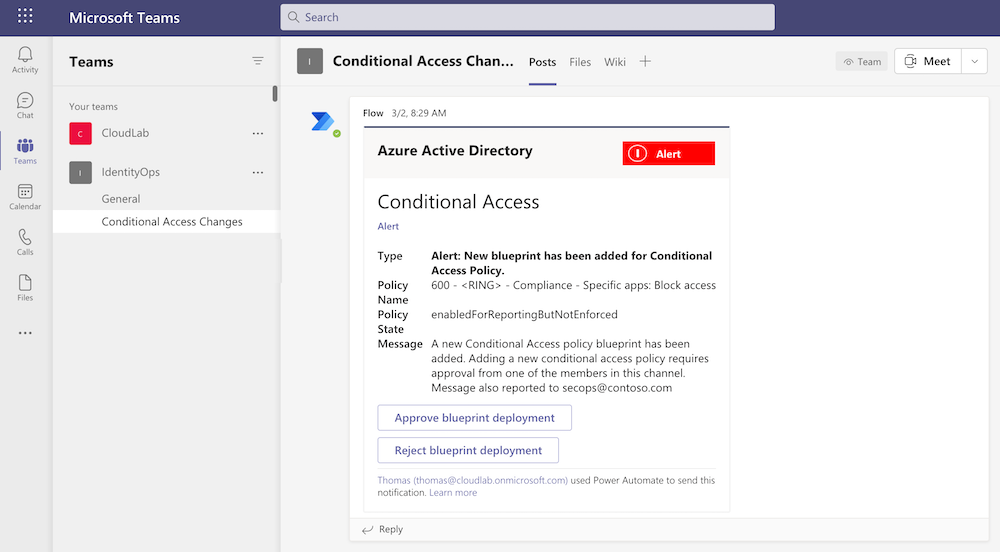Click the channel avatar in header
This screenshot has width=1000, height=552.
point(310,61)
